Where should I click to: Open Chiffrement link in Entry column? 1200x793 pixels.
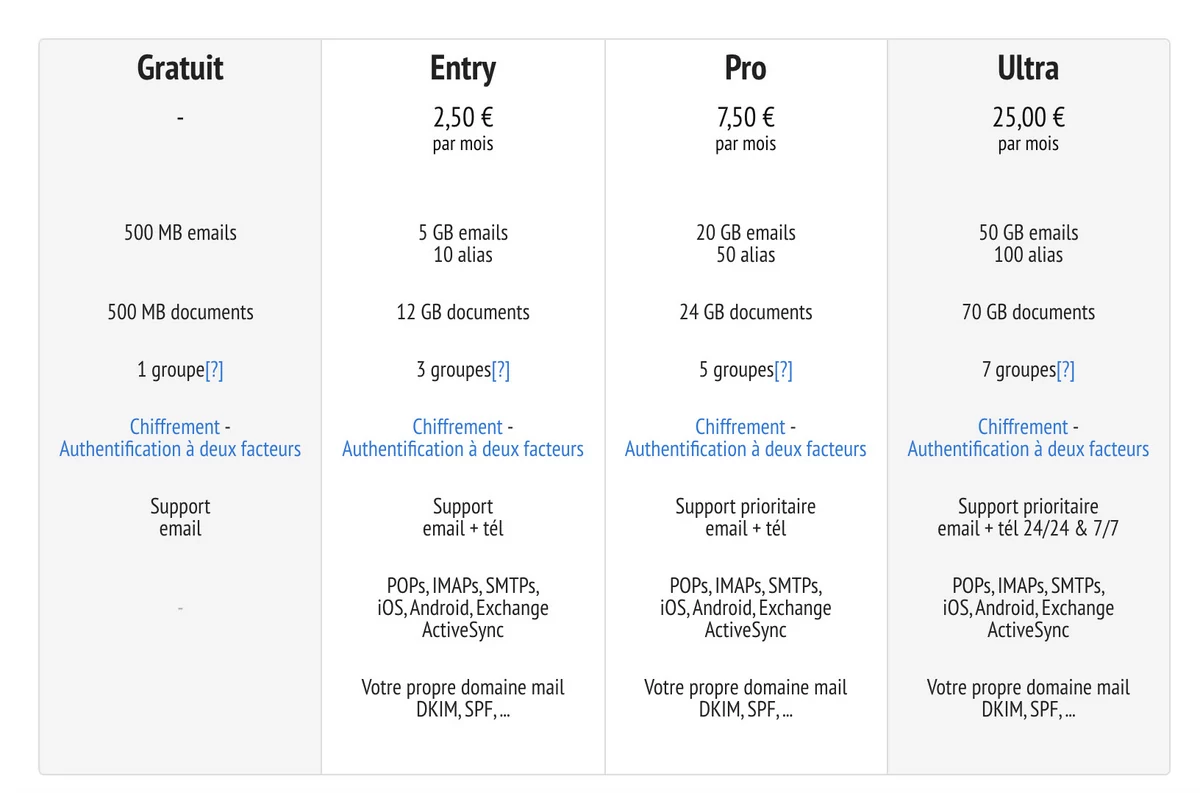point(457,427)
